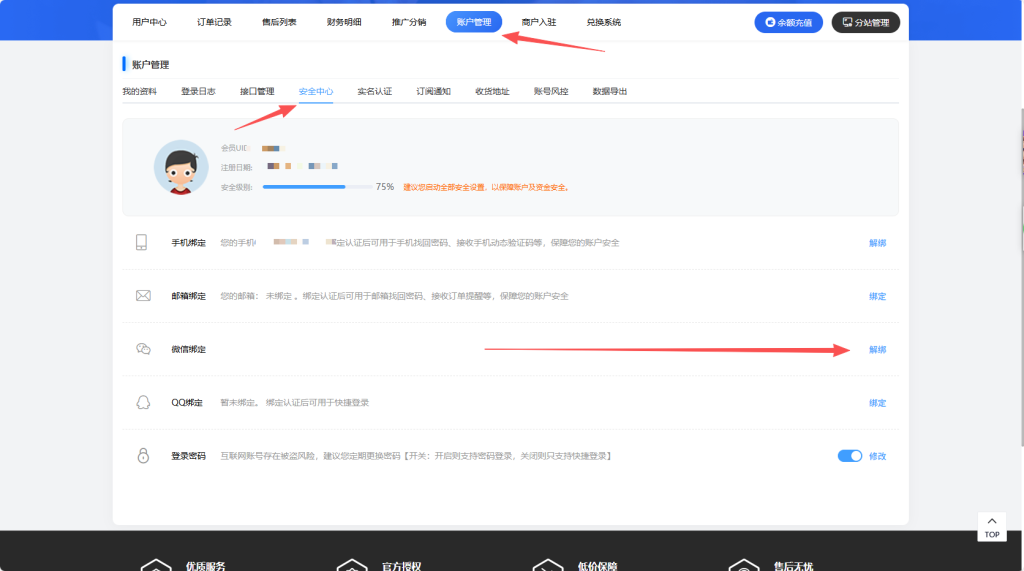This screenshot has height=571, width=1024.
Task: Open the 账户管理 menu tab
Action: pos(473,22)
